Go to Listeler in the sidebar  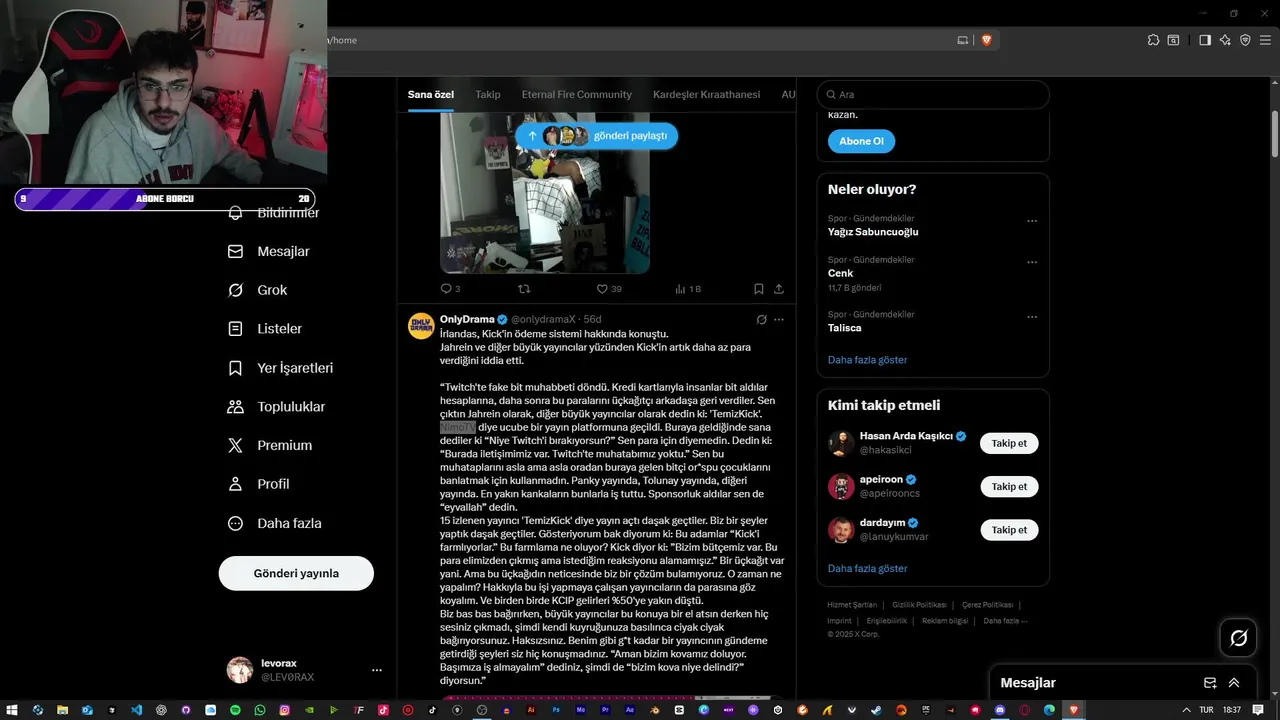click(265, 329)
